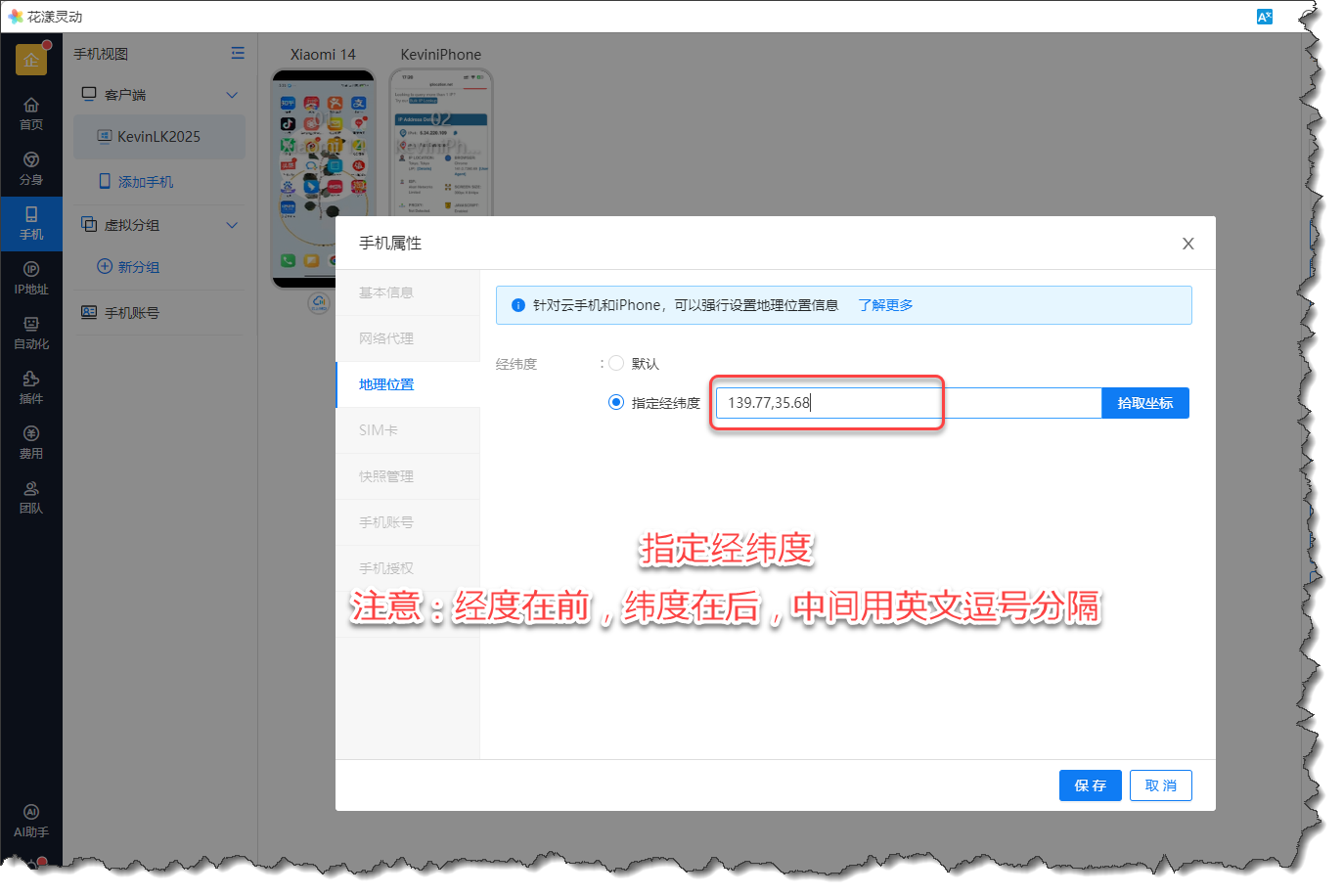Select the 默认 radio option

[x=616, y=364]
